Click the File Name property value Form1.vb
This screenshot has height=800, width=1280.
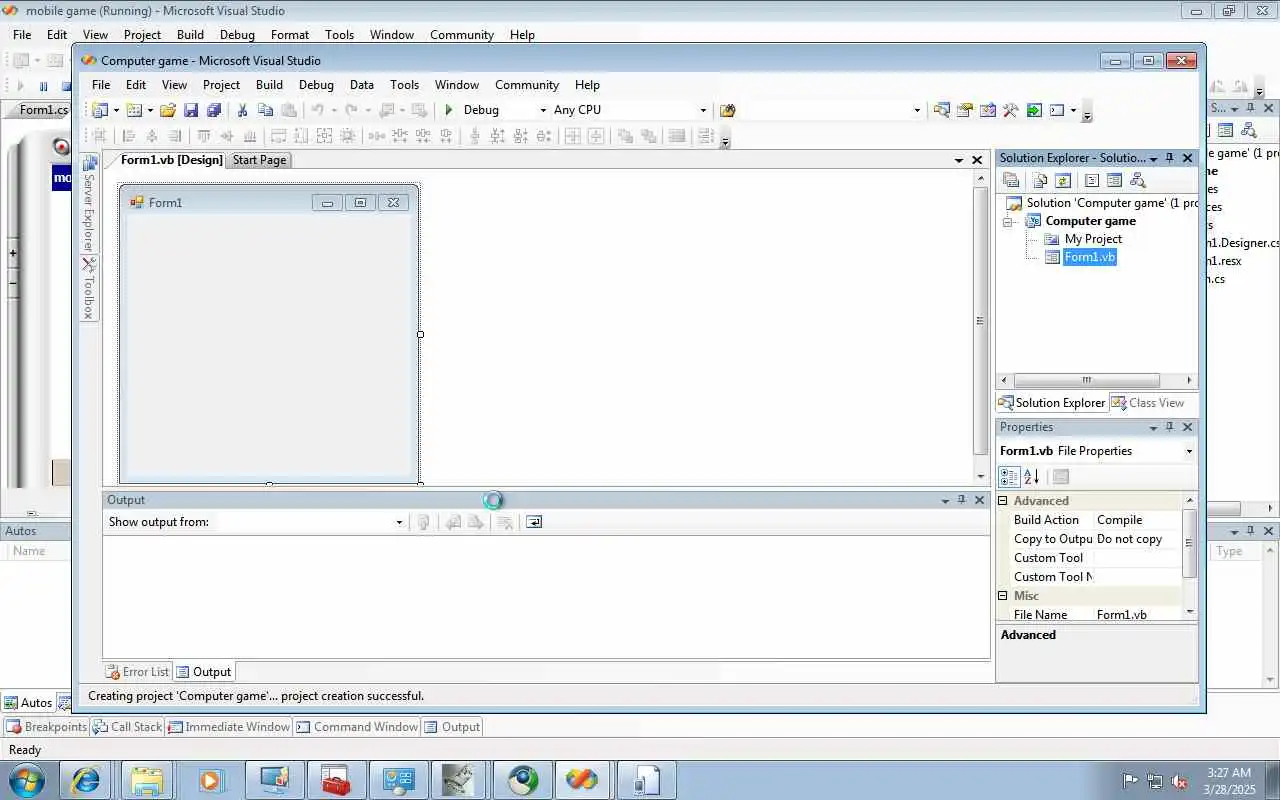1138,615
